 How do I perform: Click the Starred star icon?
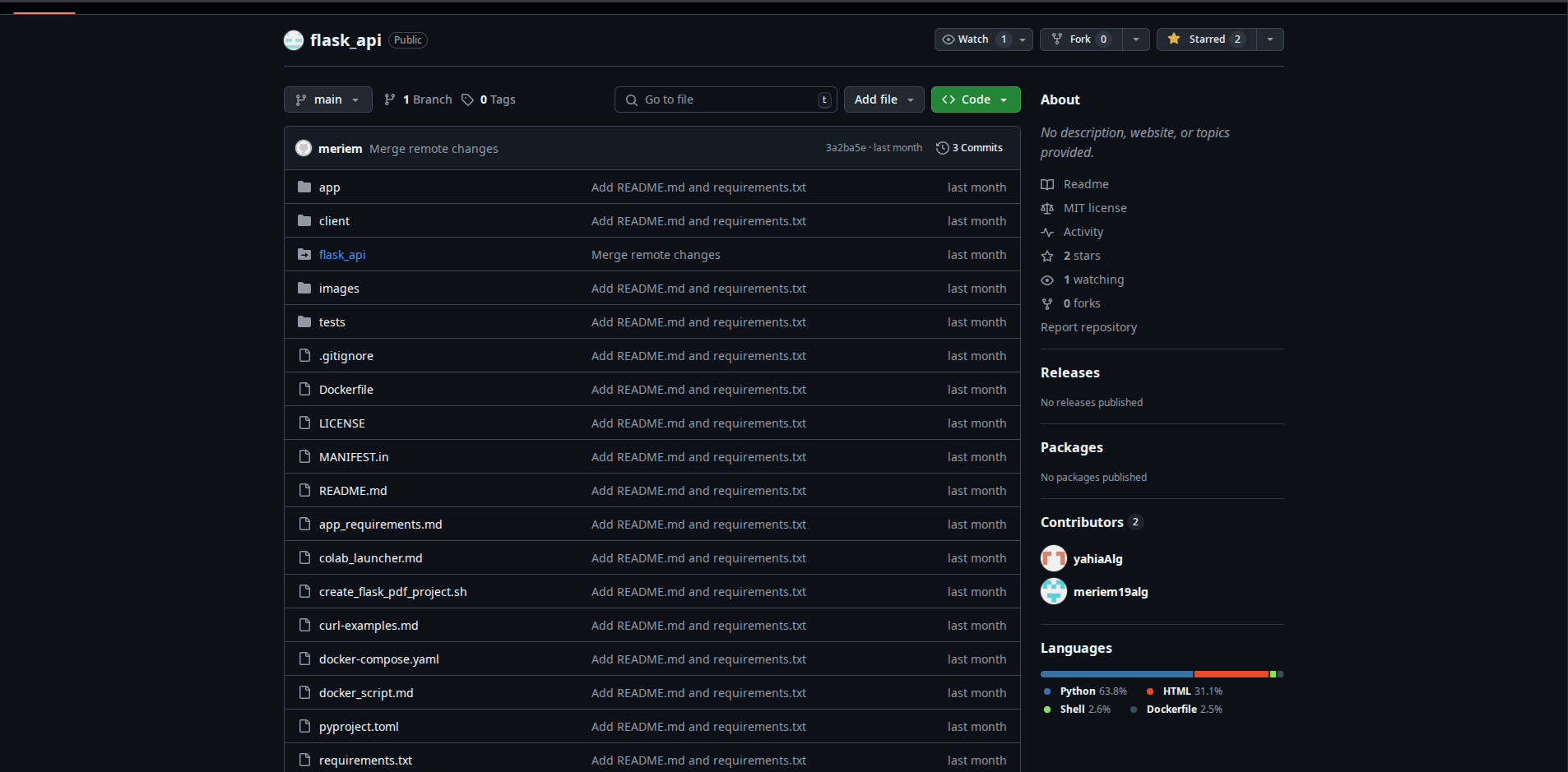coord(1175,39)
